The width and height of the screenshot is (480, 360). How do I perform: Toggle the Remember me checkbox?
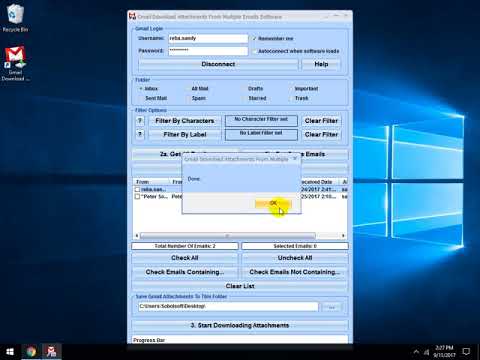click(254, 39)
